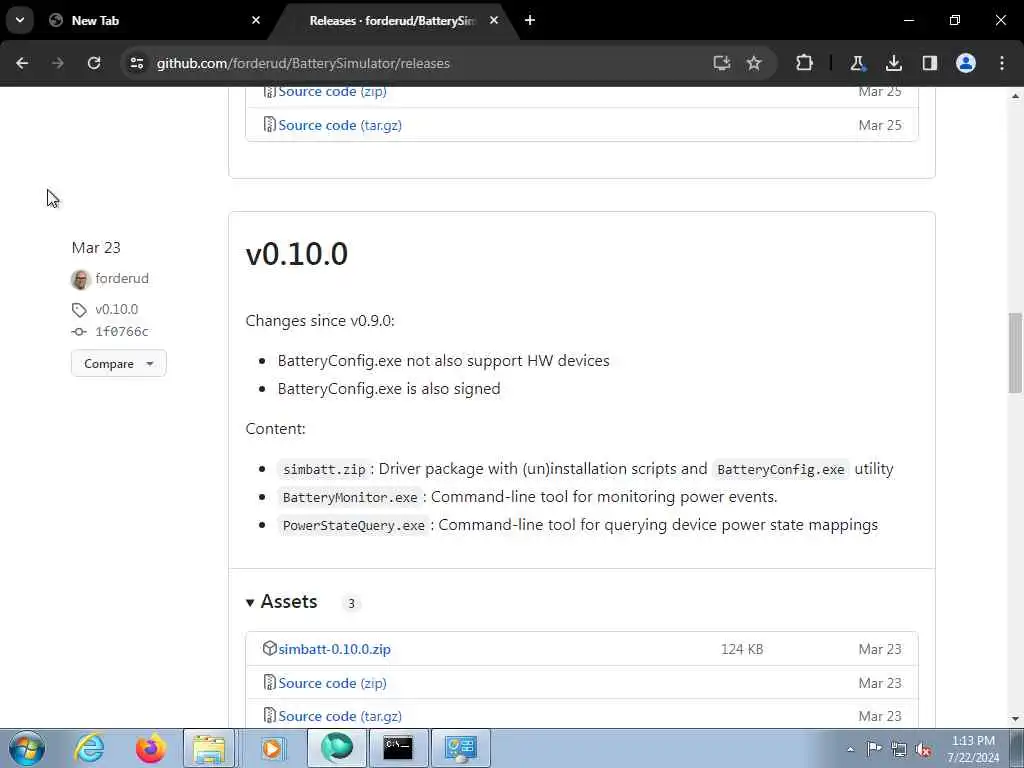Download Mar 23 Source code (tar.gz)

[x=340, y=716]
